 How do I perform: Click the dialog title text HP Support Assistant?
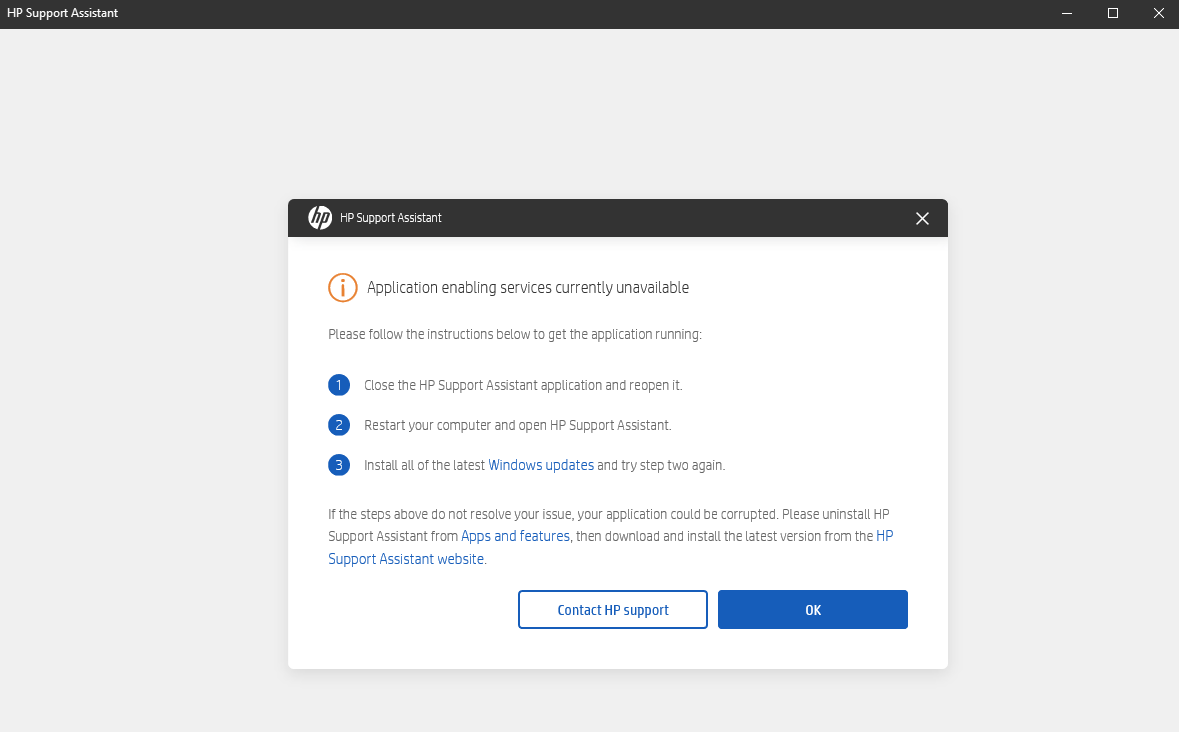(390, 217)
